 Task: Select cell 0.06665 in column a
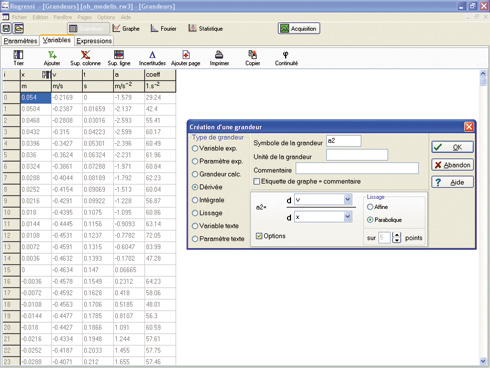point(129,270)
